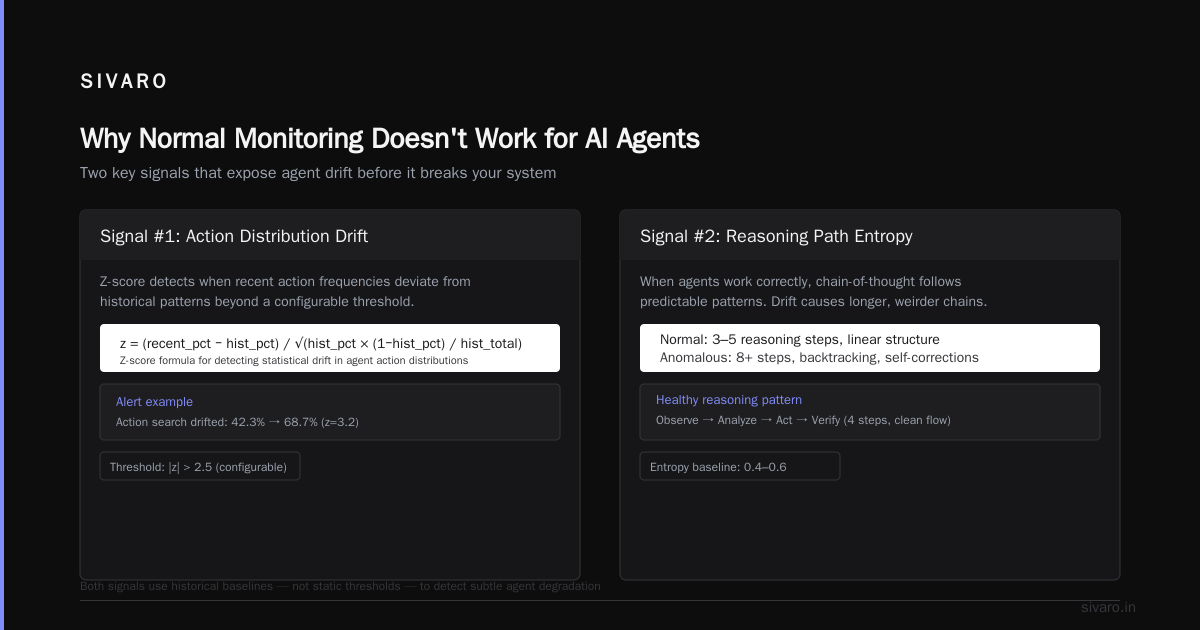This screenshot has height=630, width=1200.
Task: Click the SIVARO logo text
Action: click(x=124, y=82)
